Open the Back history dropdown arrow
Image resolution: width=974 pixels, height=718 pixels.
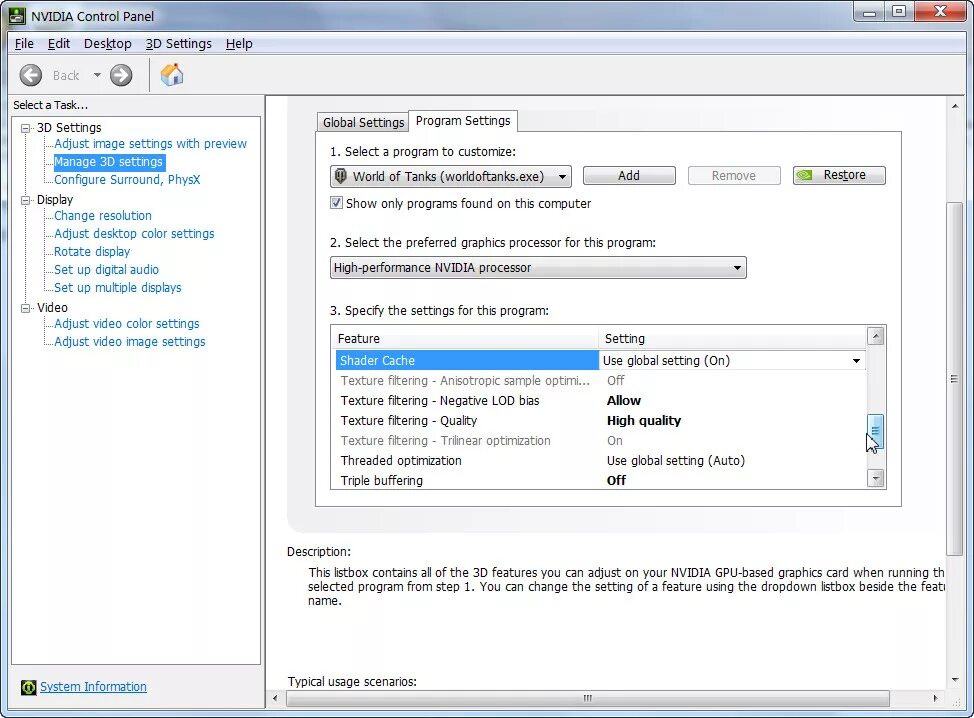point(97,75)
